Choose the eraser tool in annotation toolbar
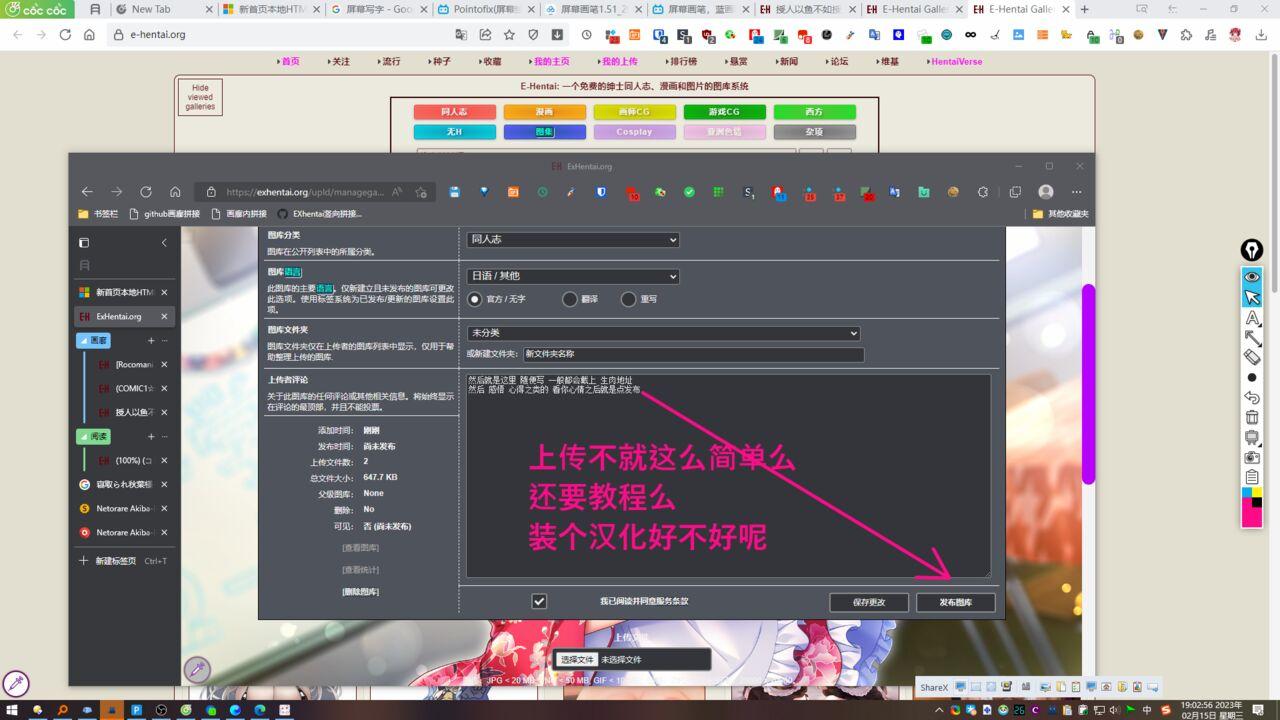Viewport: 1280px width, 720px height. coord(1252,357)
